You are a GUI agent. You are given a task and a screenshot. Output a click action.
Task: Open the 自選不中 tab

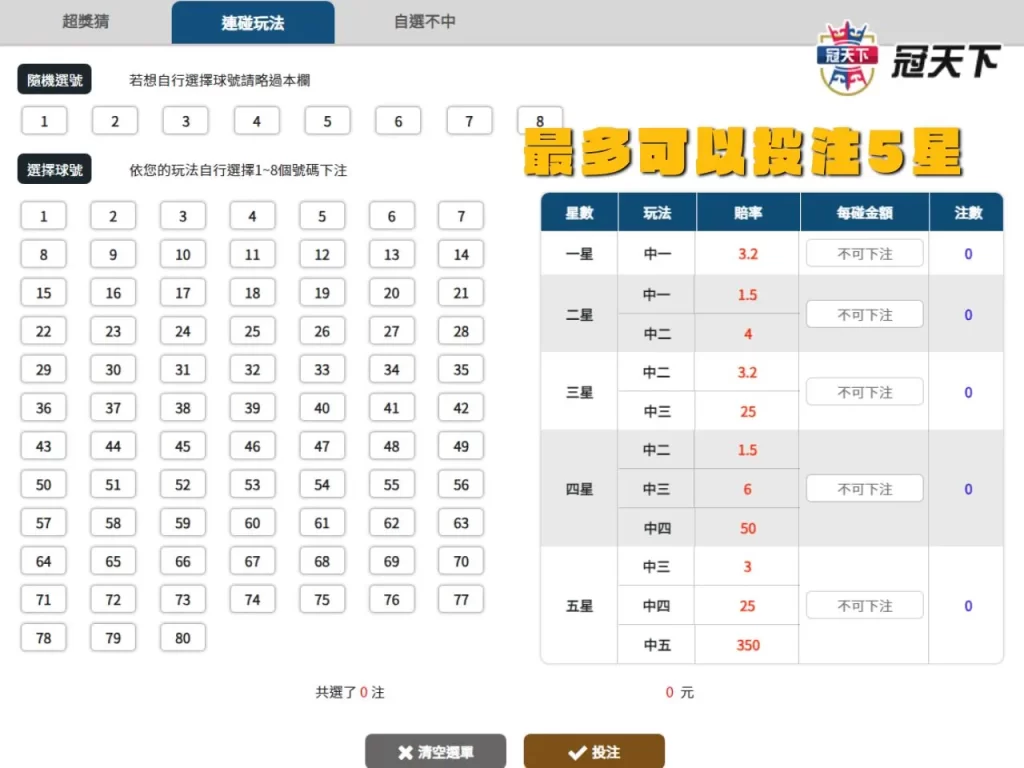click(x=424, y=21)
